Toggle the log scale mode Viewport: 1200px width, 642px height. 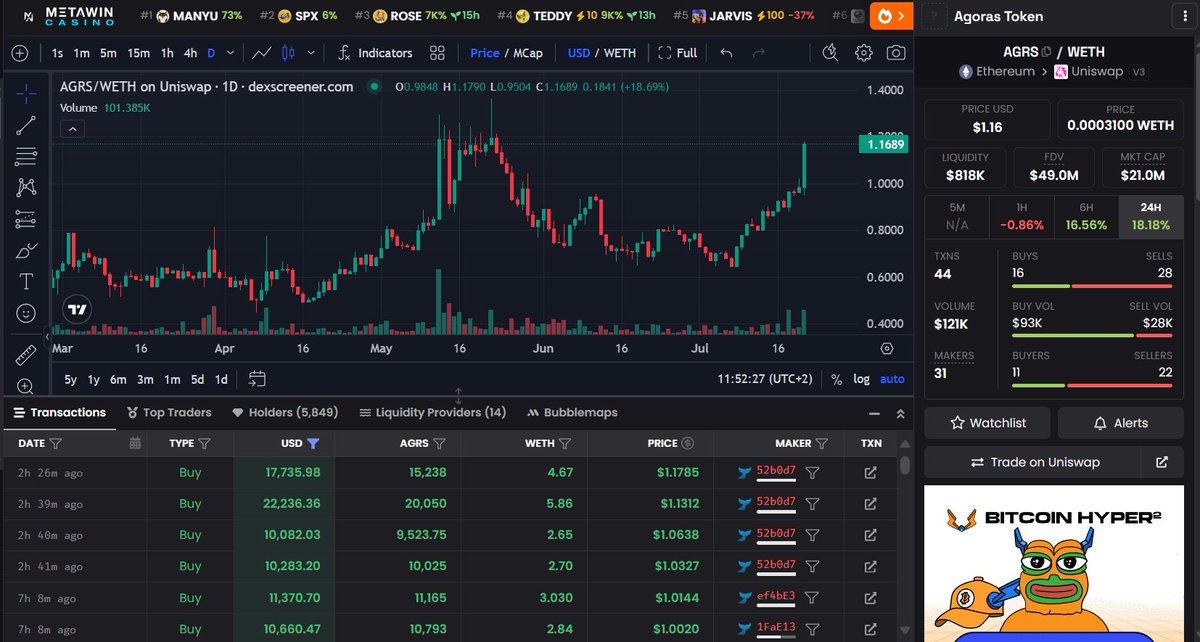[861, 379]
